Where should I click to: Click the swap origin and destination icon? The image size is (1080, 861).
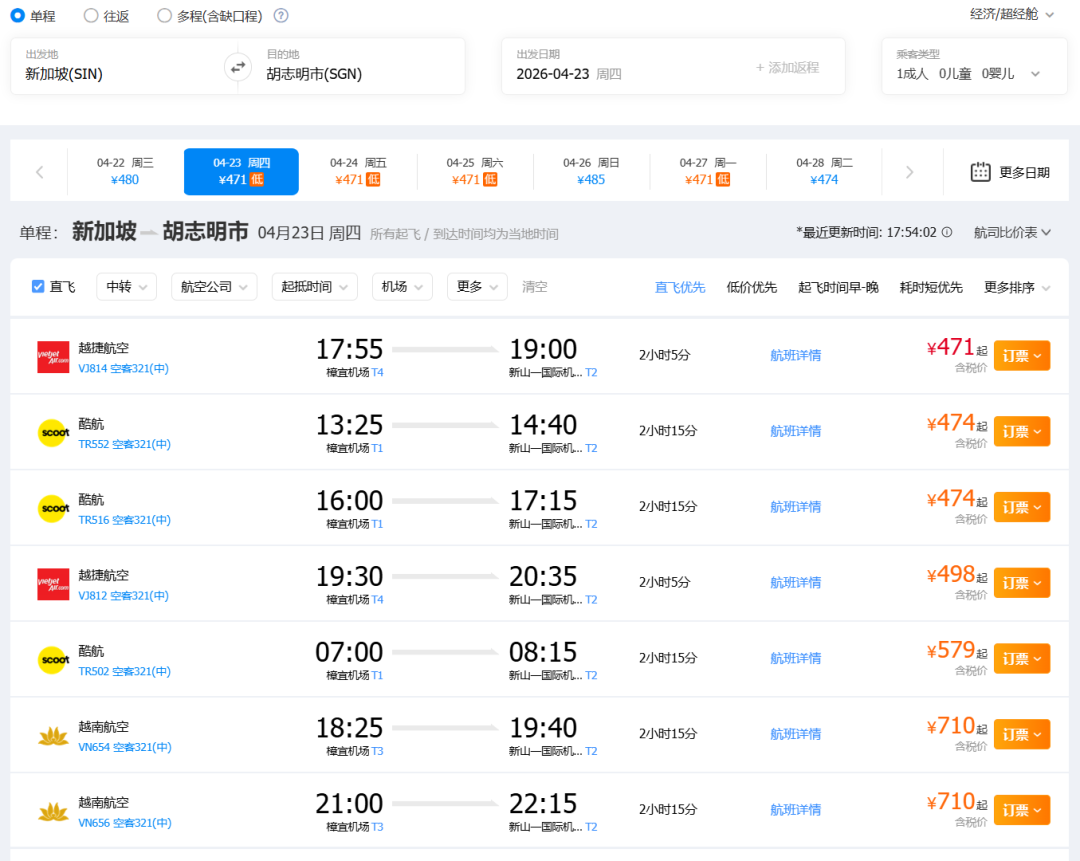coord(237,67)
